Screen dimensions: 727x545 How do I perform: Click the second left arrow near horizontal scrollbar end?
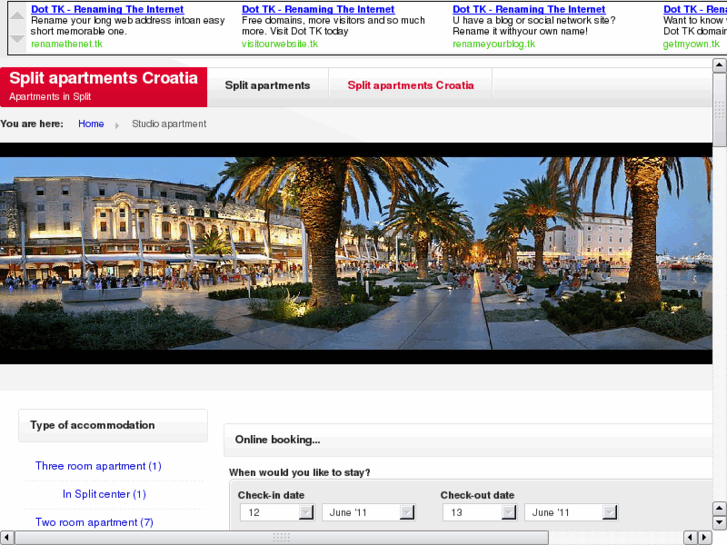(x=690, y=538)
